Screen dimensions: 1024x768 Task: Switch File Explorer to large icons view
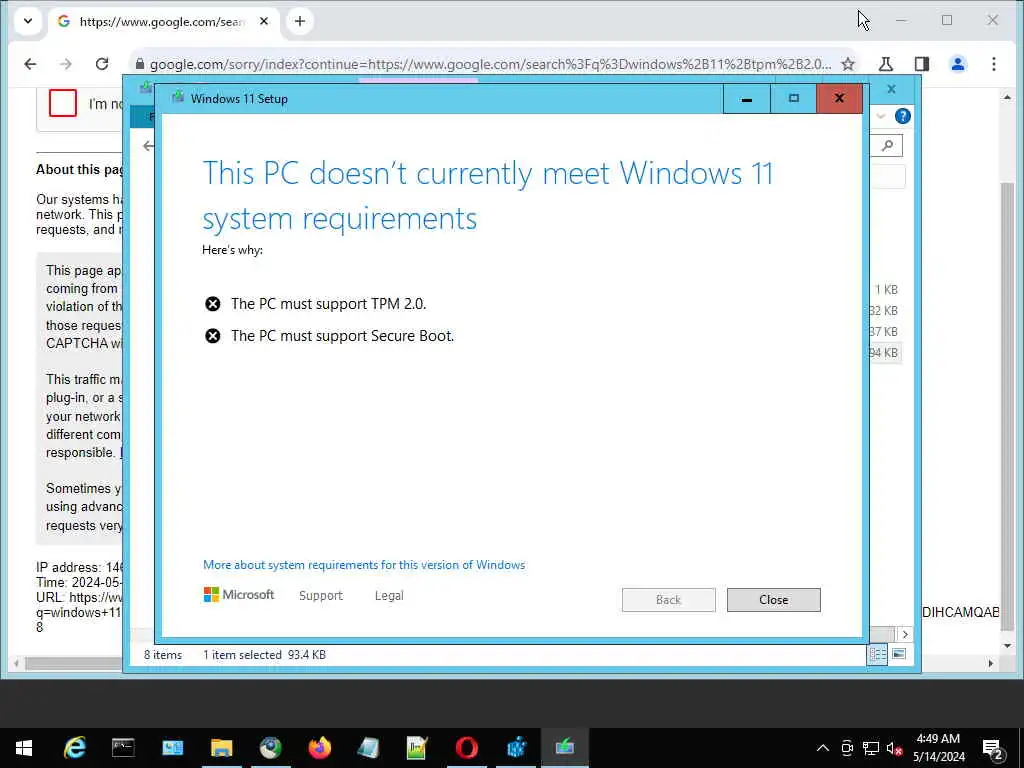[899, 654]
